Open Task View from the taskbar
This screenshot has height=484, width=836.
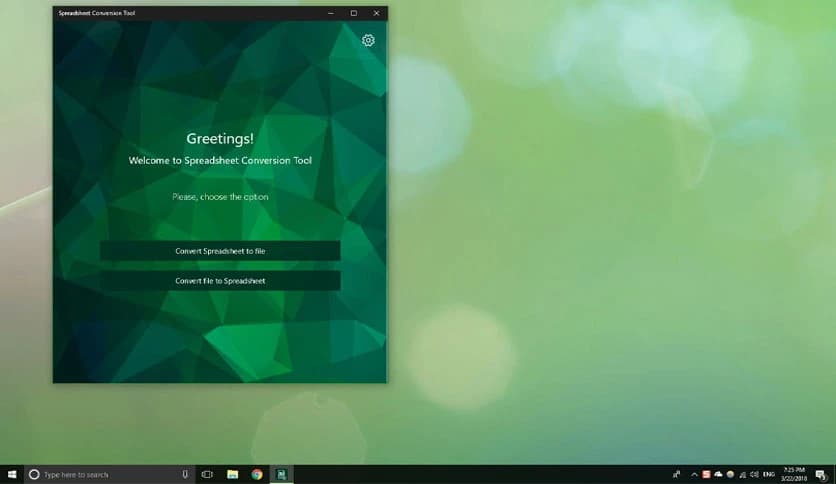208,474
